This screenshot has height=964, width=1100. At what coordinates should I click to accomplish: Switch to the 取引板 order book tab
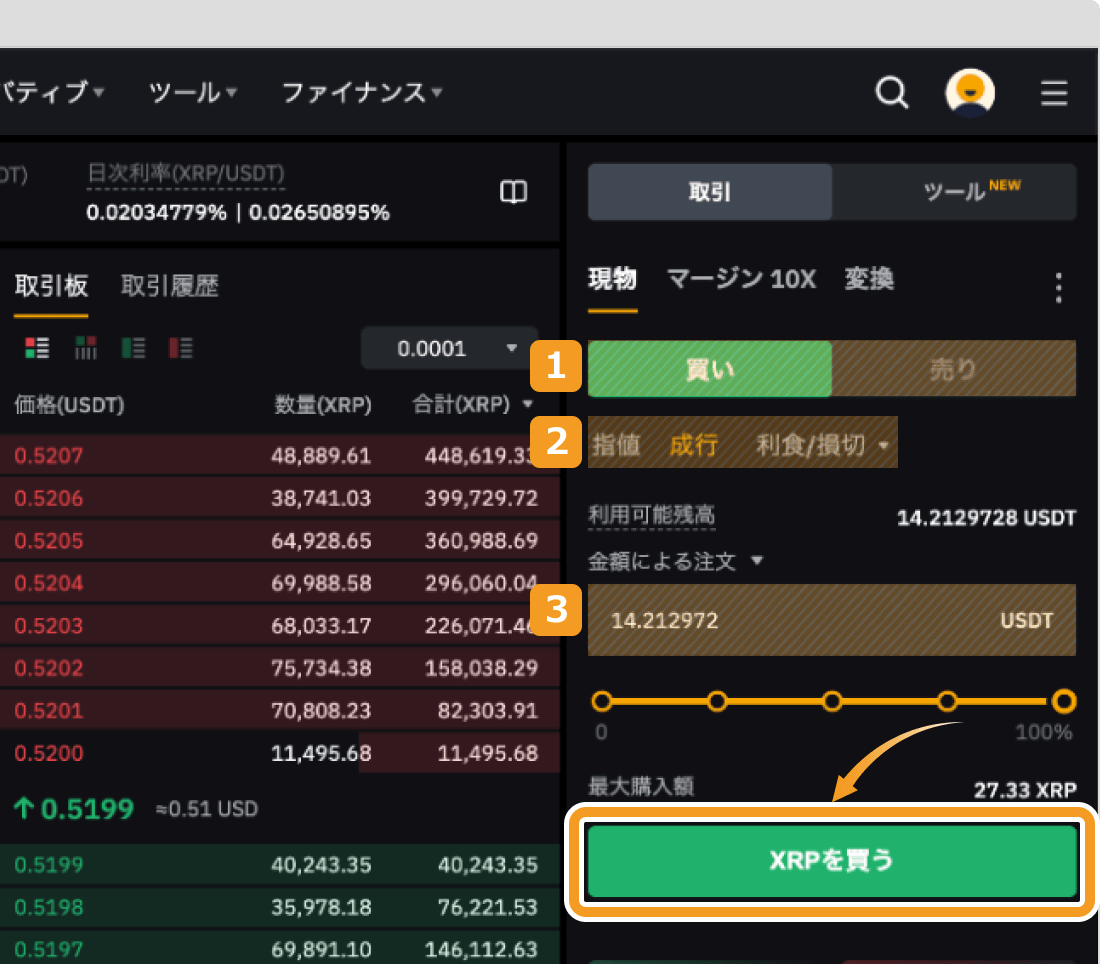[x=51, y=286]
